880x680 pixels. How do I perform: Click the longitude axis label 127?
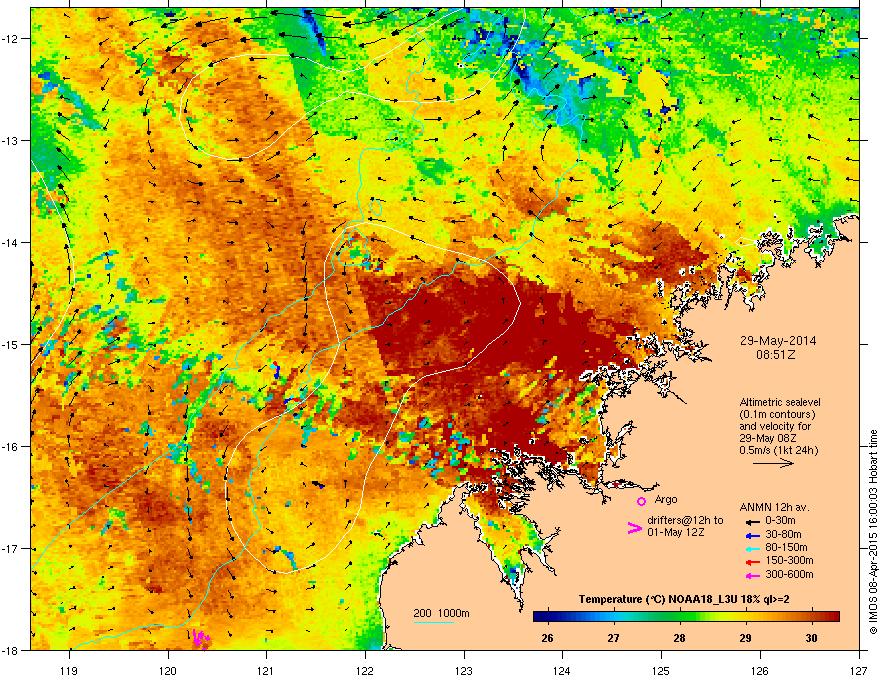pyautogui.click(x=859, y=670)
